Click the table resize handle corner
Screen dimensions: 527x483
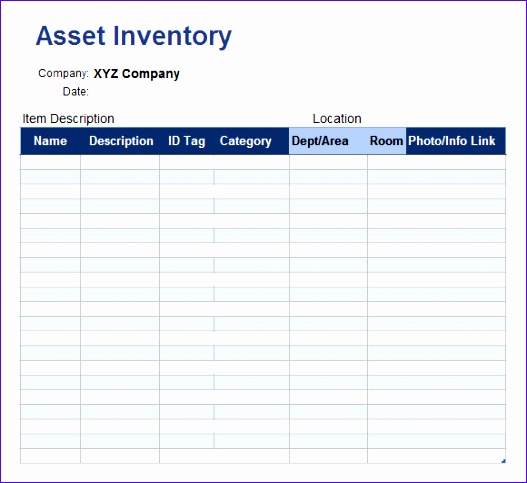503,461
